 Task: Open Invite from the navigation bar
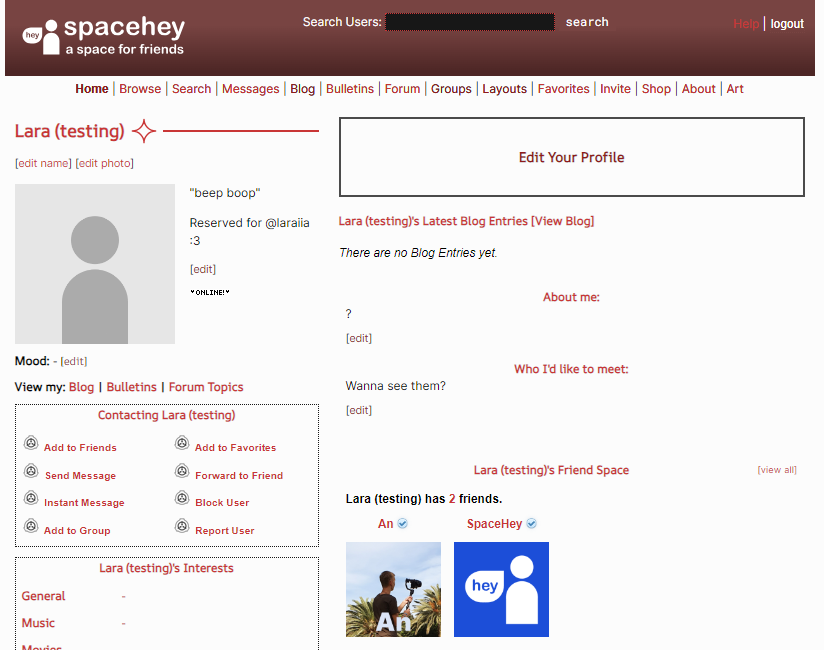click(x=615, y=89)
